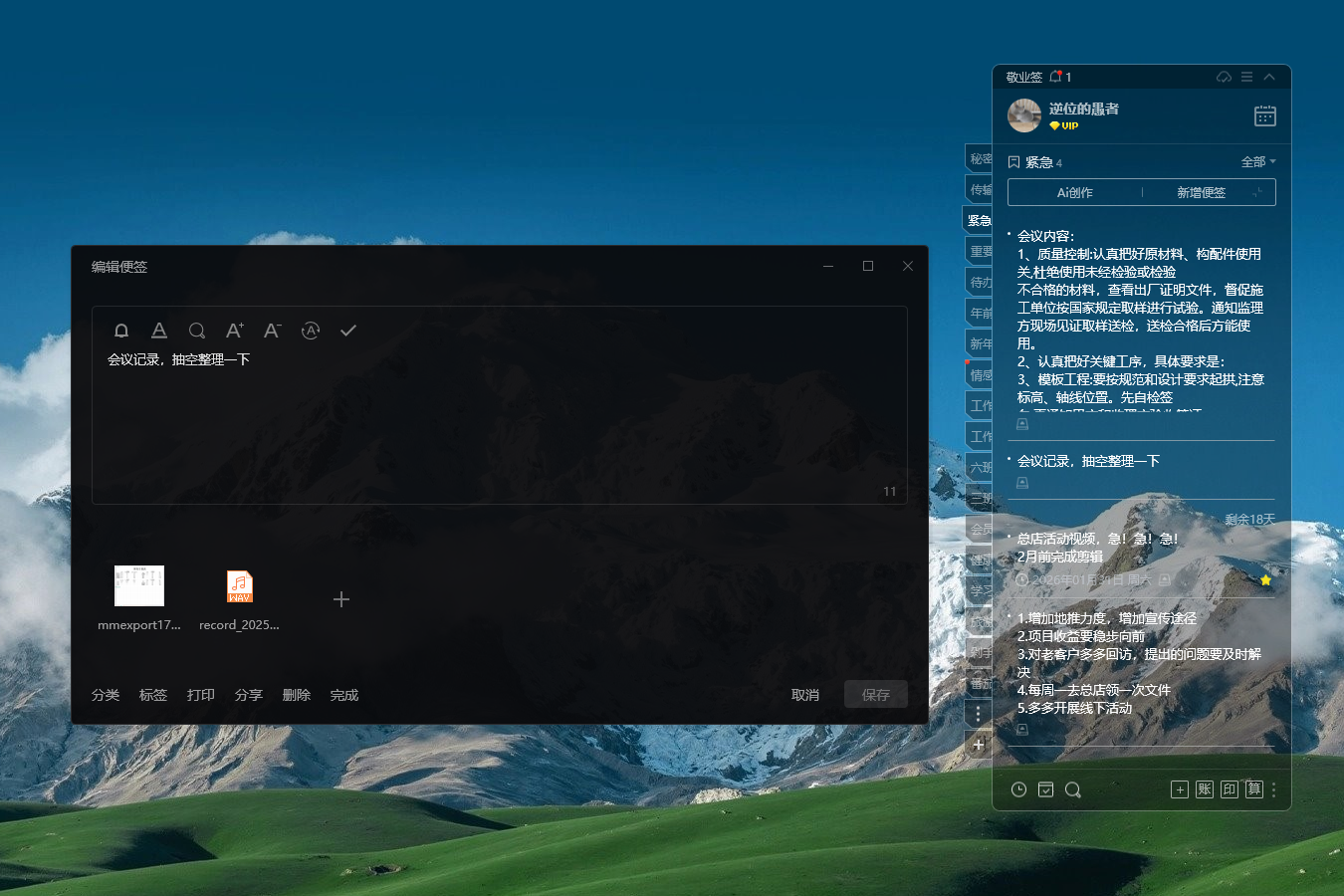
Task: Toggle the yellow star on 总店活动视频 note
Action: (1265, 579)
